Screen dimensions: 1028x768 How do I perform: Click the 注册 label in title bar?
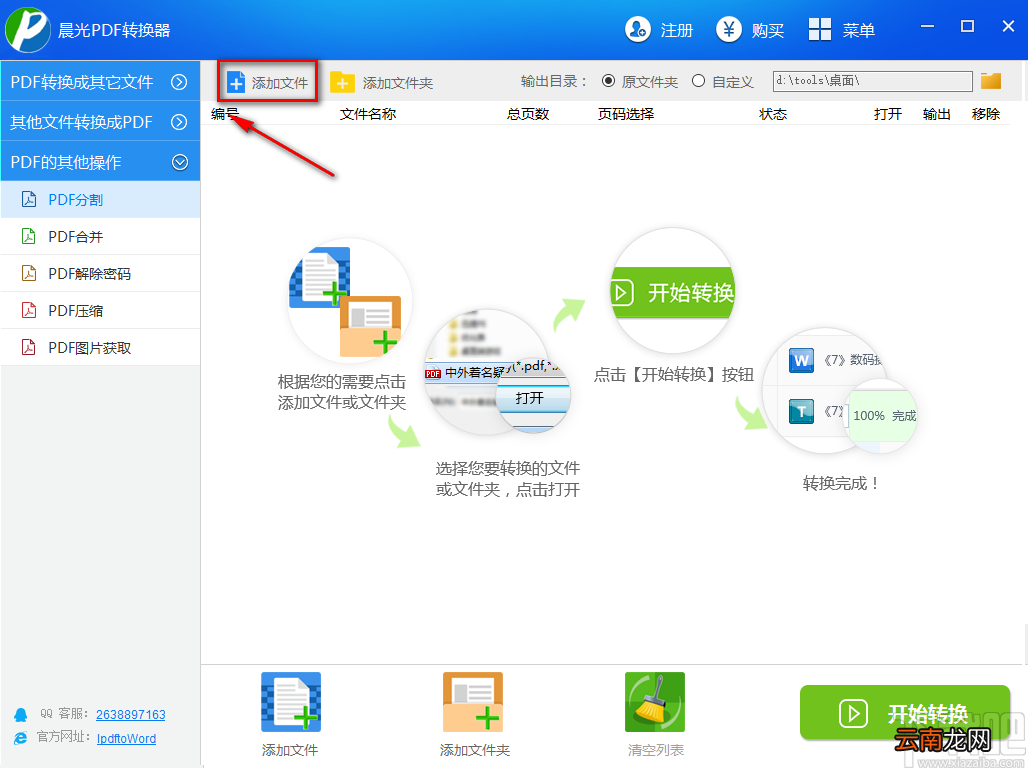pyautogui.click(x=677, y=30)
